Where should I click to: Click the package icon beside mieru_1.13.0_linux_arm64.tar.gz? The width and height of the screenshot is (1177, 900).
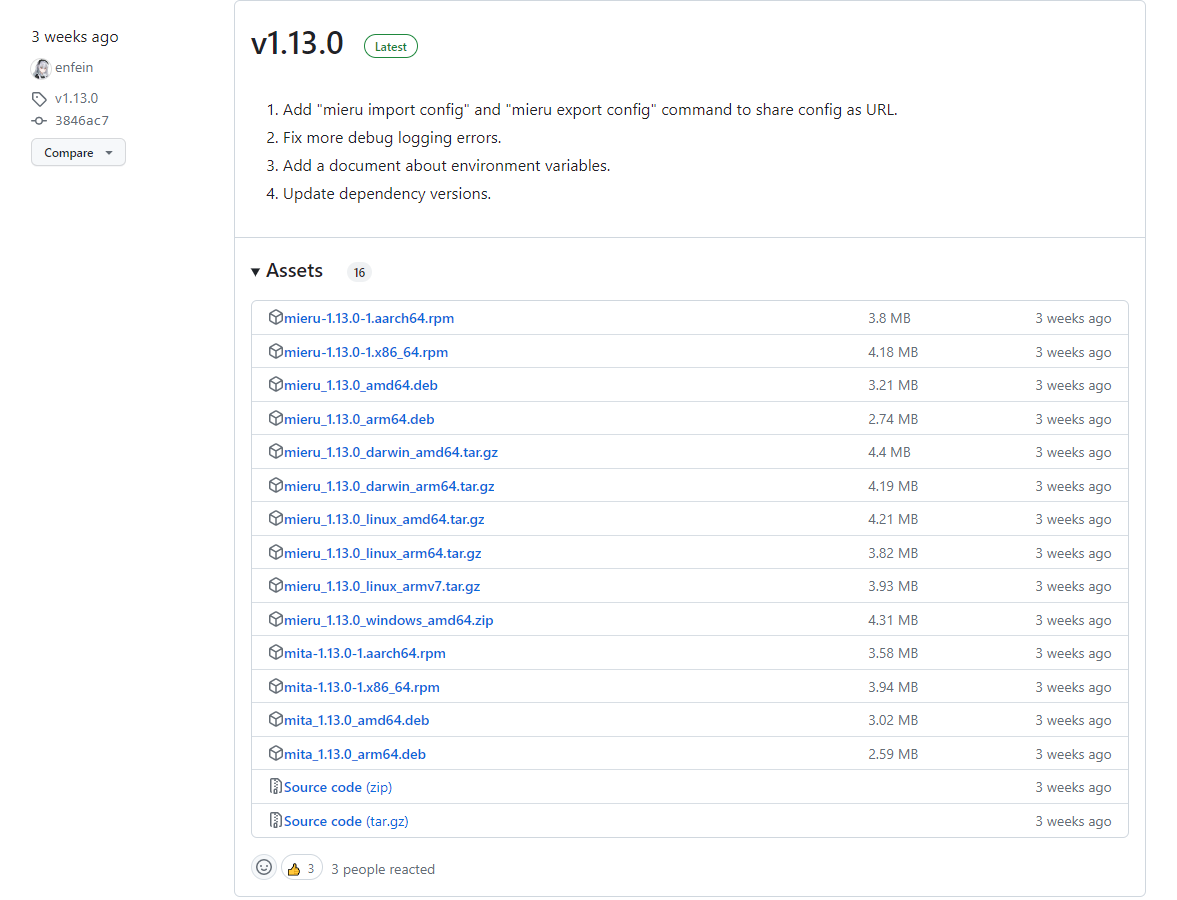275,552
